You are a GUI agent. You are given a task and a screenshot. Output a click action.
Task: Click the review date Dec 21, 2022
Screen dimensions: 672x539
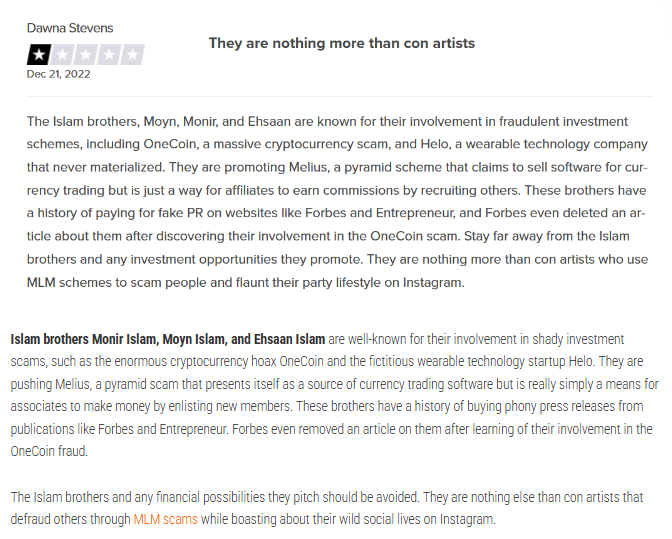click(58, 74)
